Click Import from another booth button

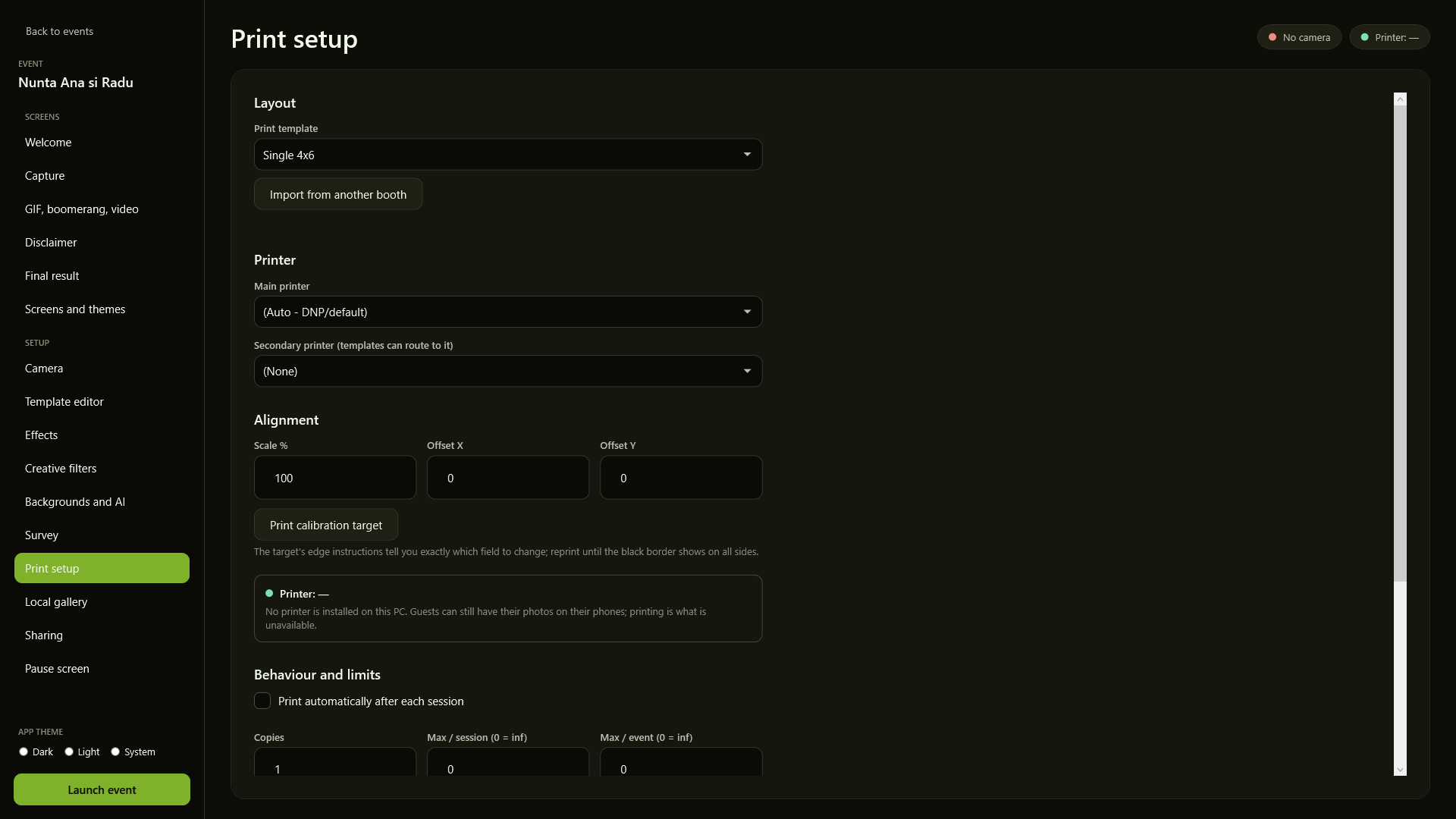(x=338, y=194)
